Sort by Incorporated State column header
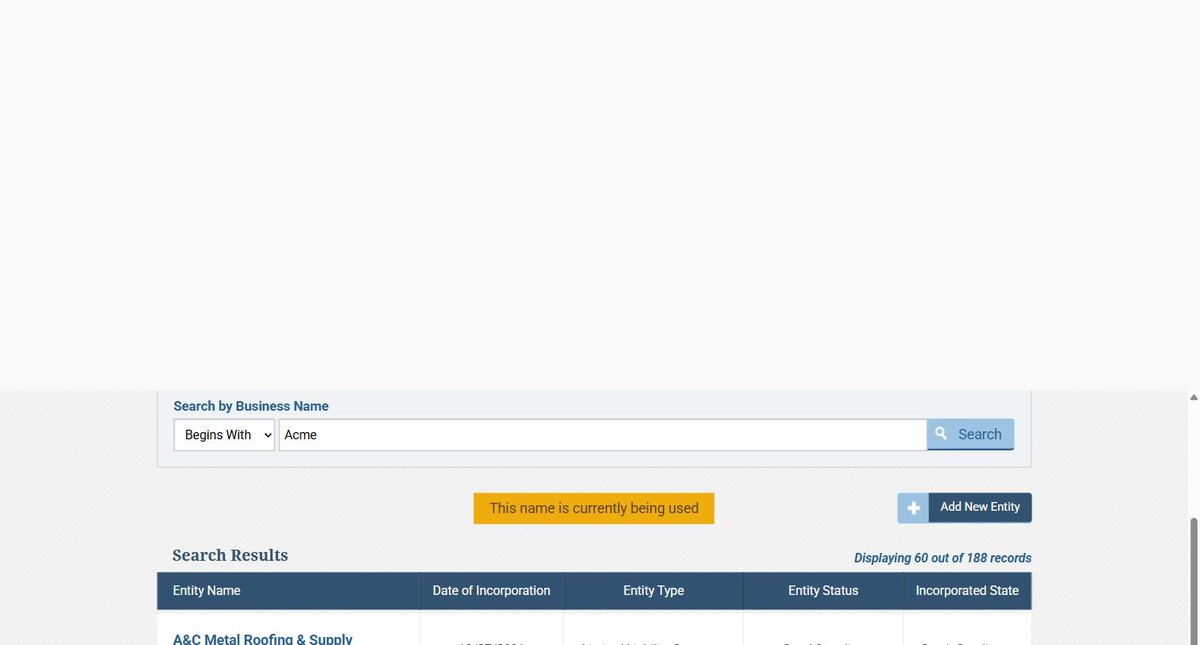This screenshot has height=645, width=1200. click(x=967, y=591)
